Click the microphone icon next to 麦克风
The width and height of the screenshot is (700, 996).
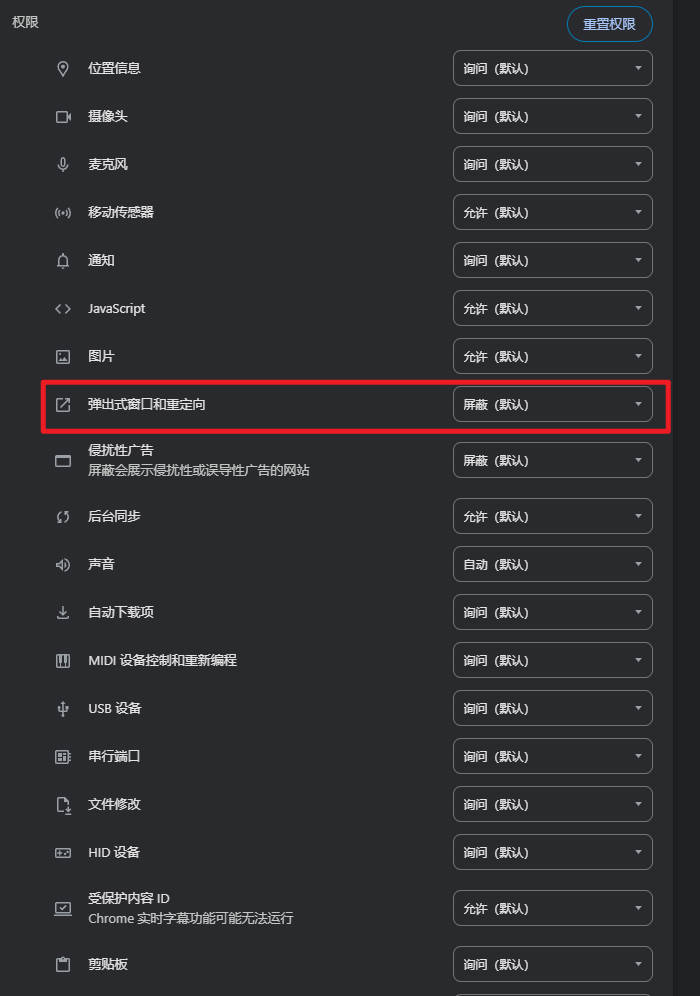[x=62, y=164]
